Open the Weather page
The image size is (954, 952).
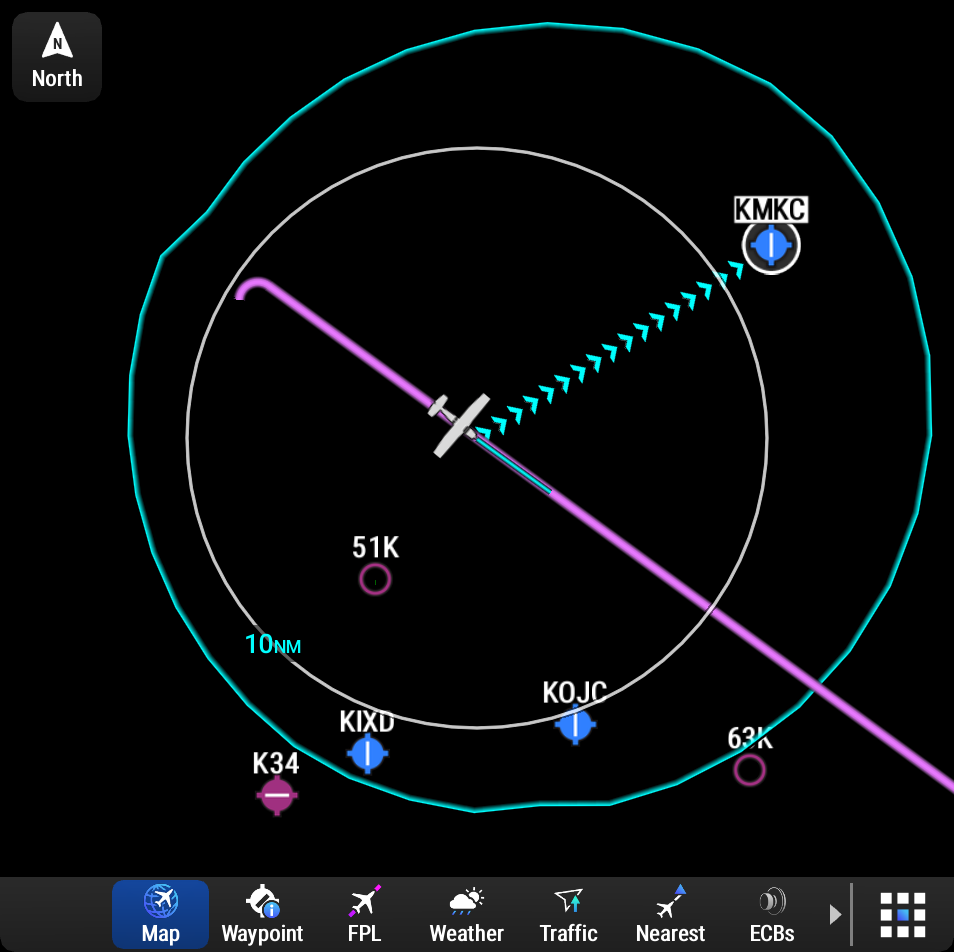pos(467,914)
